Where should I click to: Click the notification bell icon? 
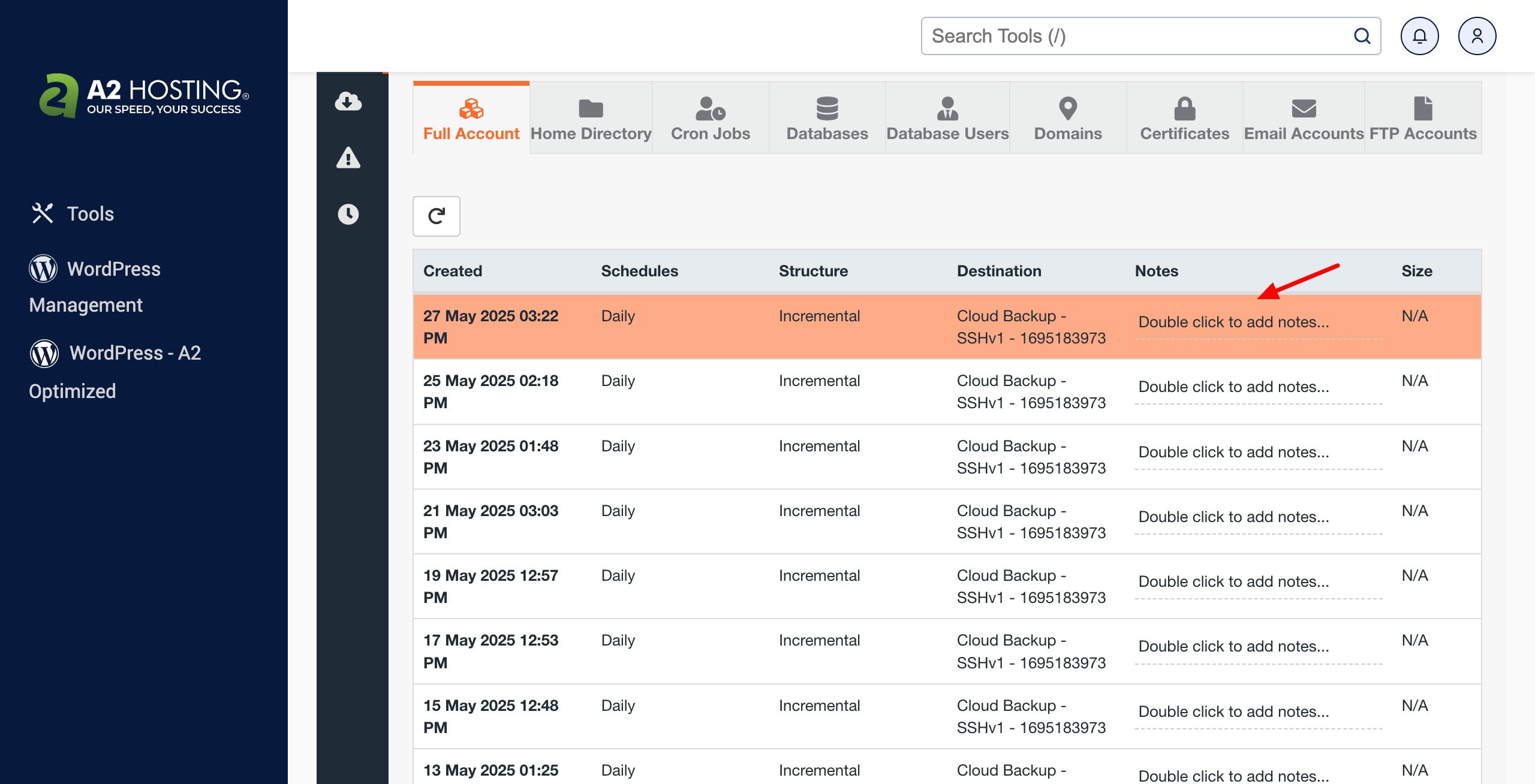[x=1419, y=36]
